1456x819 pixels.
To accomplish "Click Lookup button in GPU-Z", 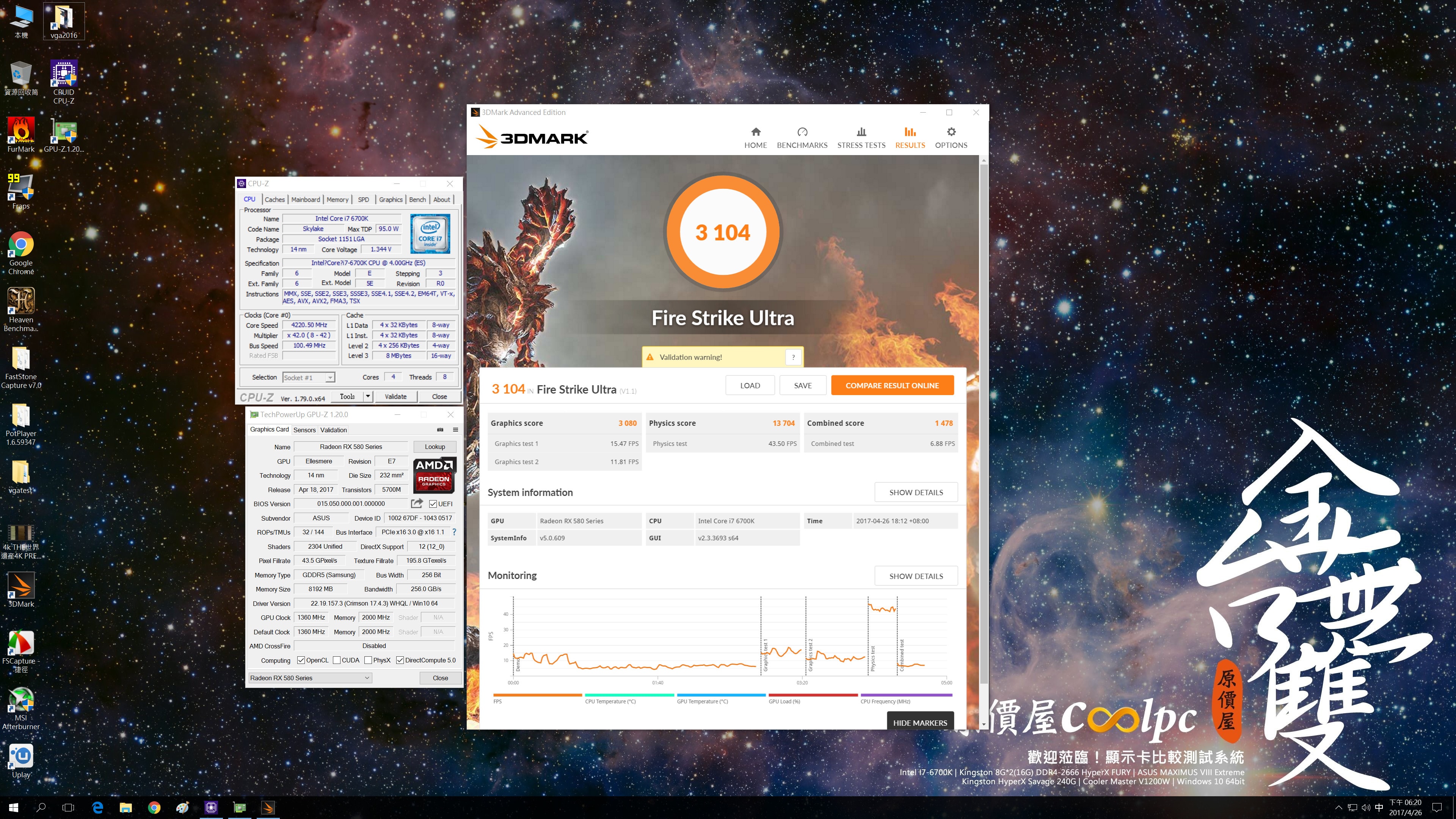I will click(x=435, y=447).
